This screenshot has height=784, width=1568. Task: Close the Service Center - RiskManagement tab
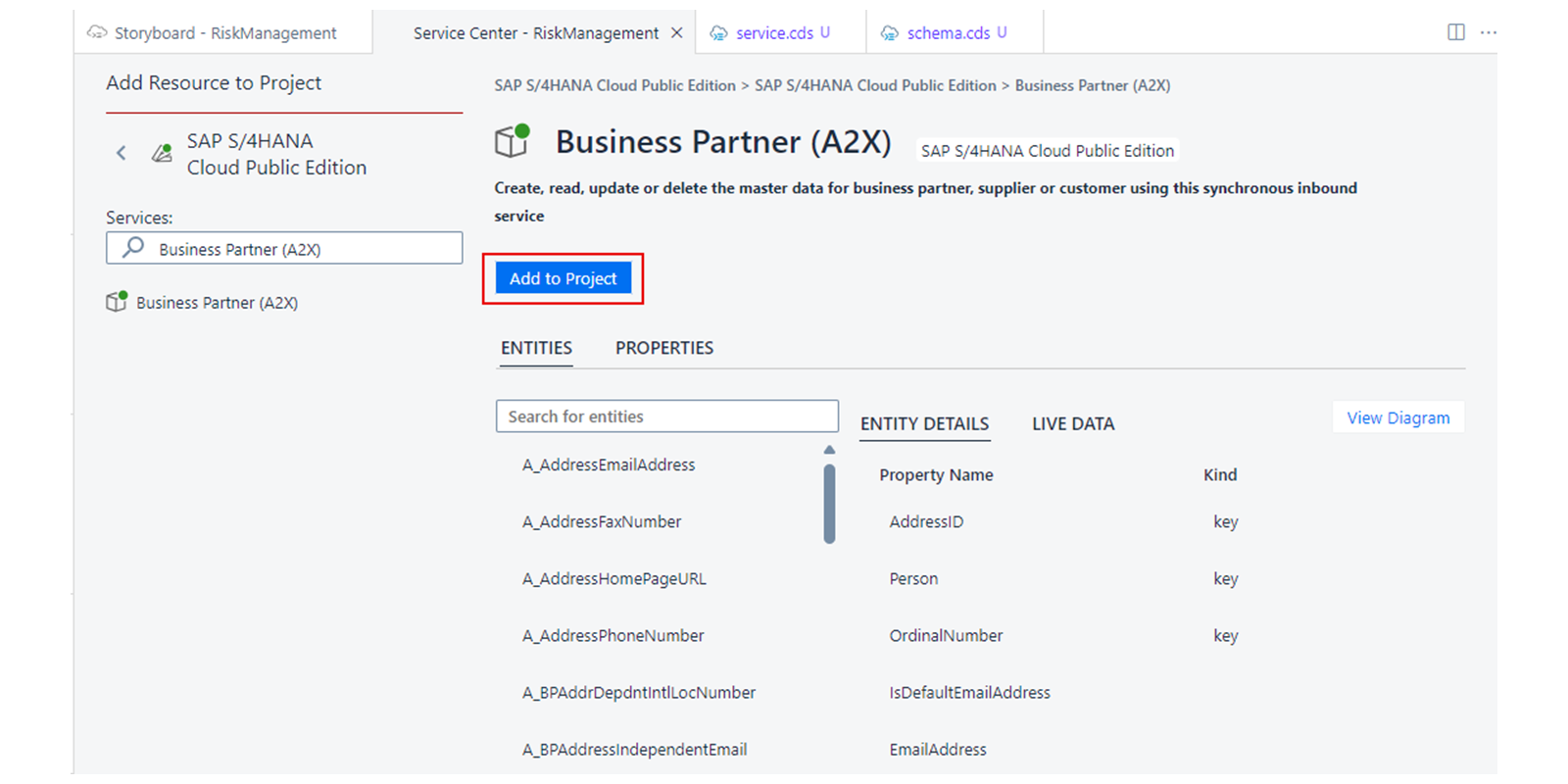pos(676,32)
